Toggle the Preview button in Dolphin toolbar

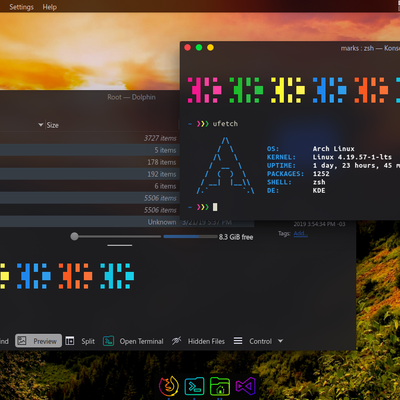[x=38, y=341]
